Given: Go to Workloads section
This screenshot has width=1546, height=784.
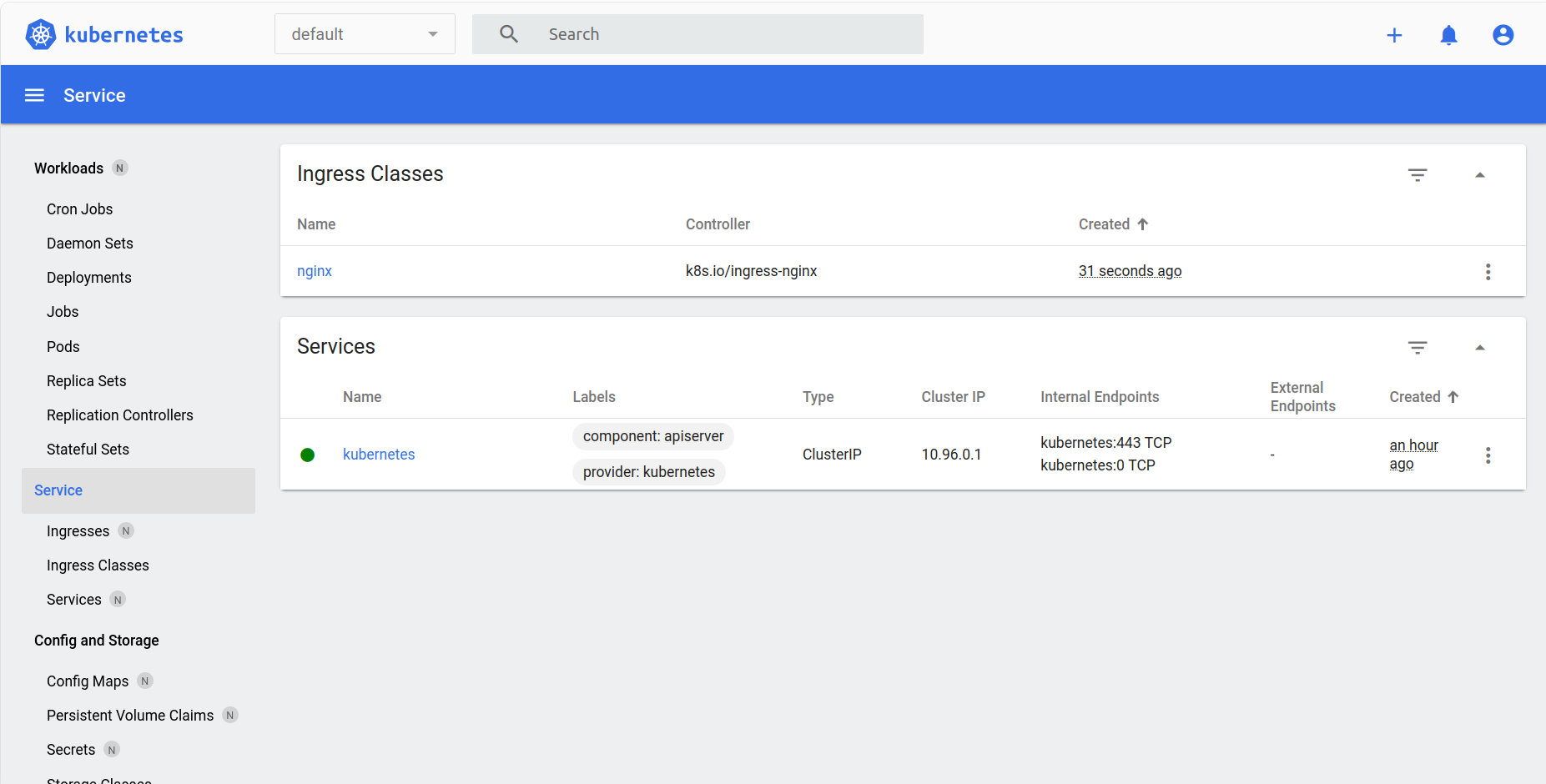Looking at the screenshot, I should tap(68, 168).
